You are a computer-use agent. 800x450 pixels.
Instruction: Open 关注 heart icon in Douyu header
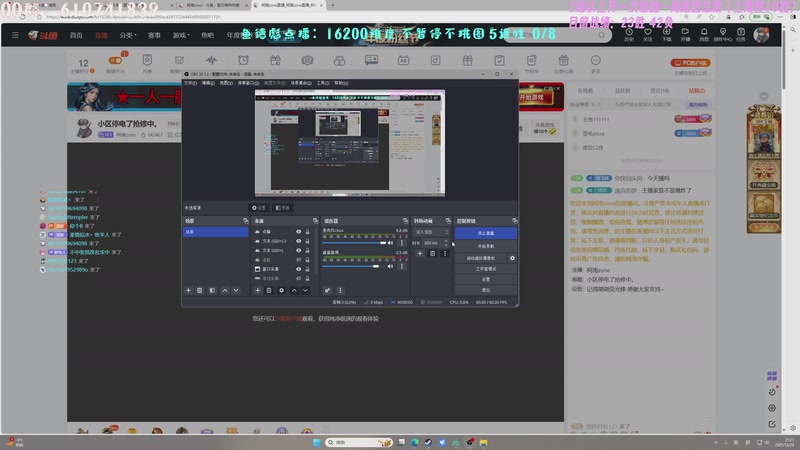coord(647,34)
